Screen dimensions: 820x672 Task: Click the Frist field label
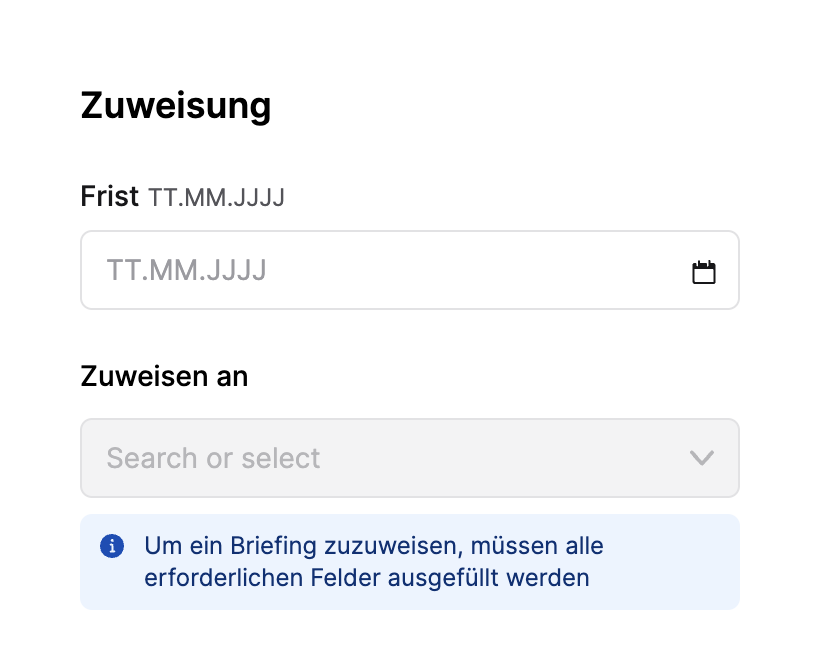(x=109, y=197)
